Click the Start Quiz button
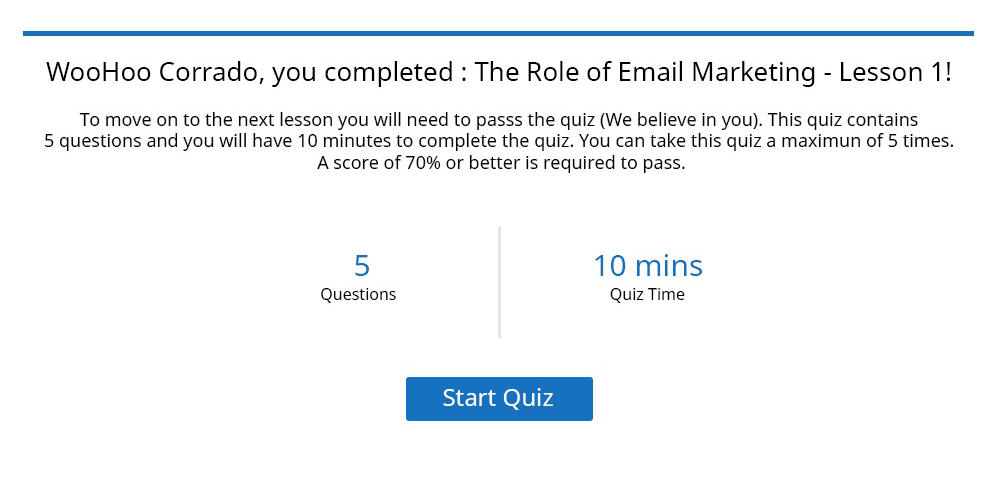The image size is (1000, 480). coord(499,398)
